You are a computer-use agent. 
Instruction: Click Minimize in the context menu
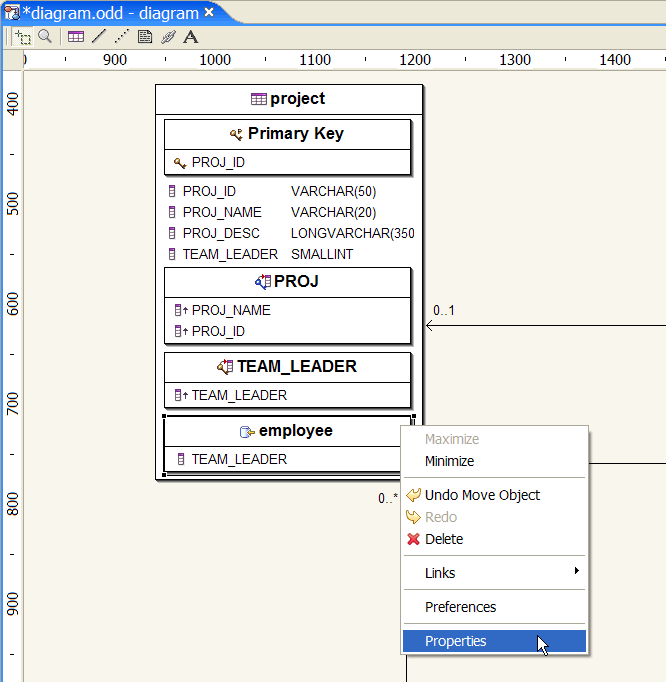point(449,461)
